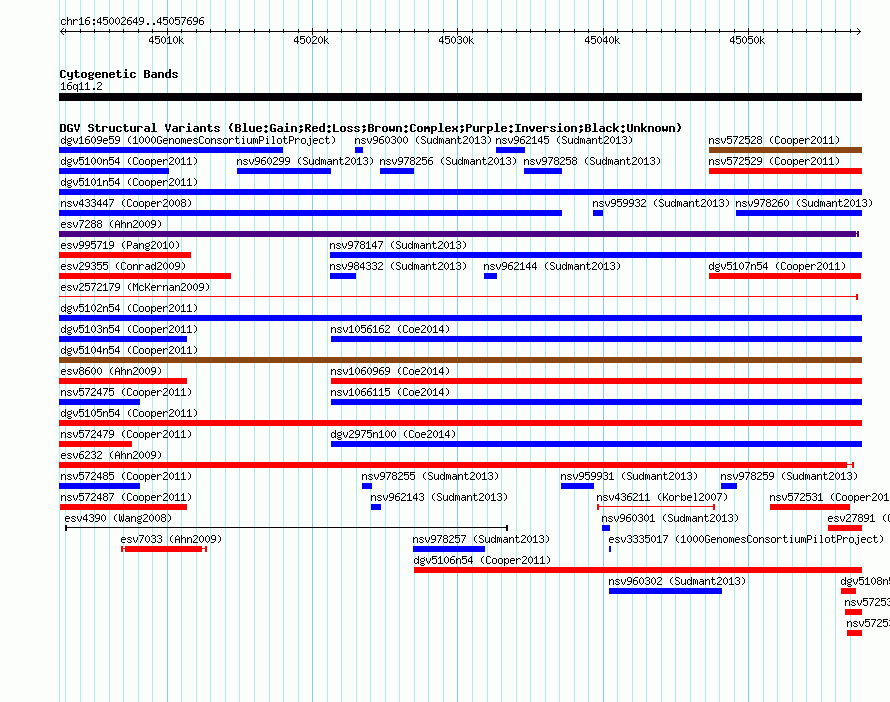
Task: Open the dgv5107n54 (Cooper2011) label
Action: coord(777,266)
